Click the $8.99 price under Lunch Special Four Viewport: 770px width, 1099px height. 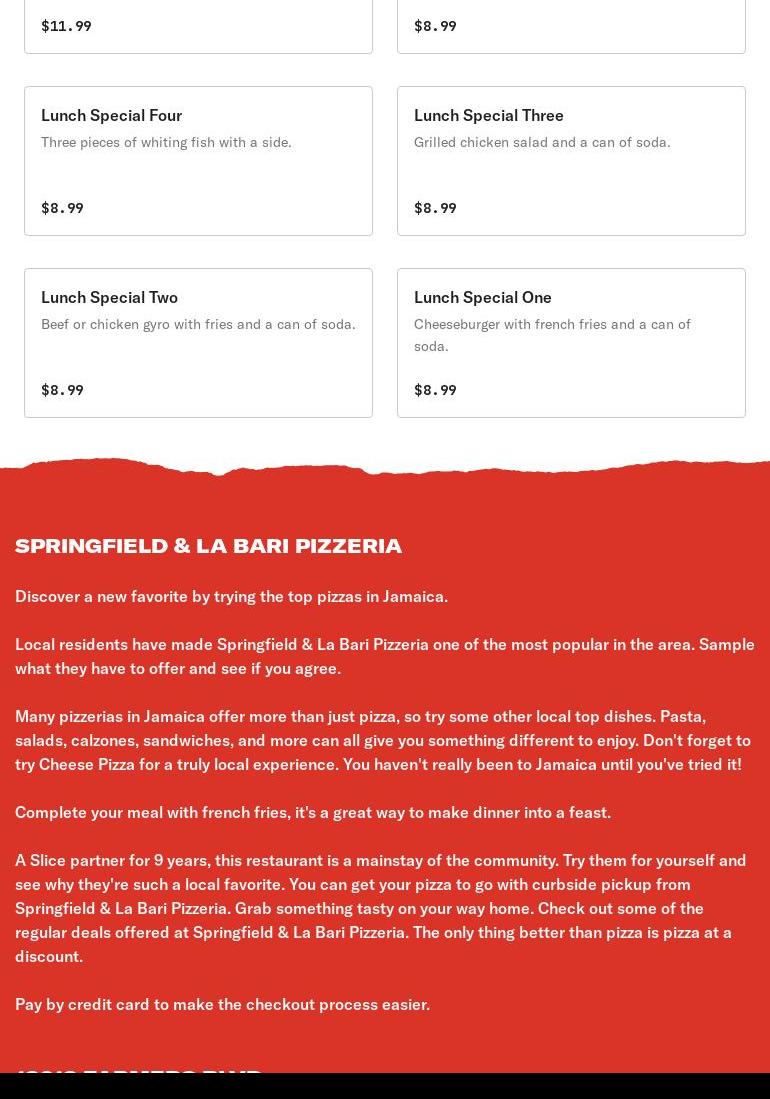click(62, 208)
